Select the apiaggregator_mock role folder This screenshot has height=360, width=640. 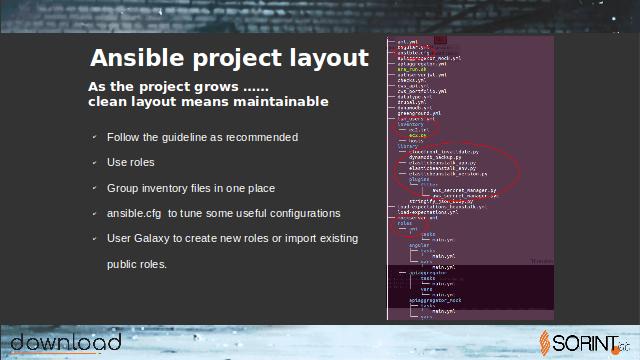click(435, 300)
